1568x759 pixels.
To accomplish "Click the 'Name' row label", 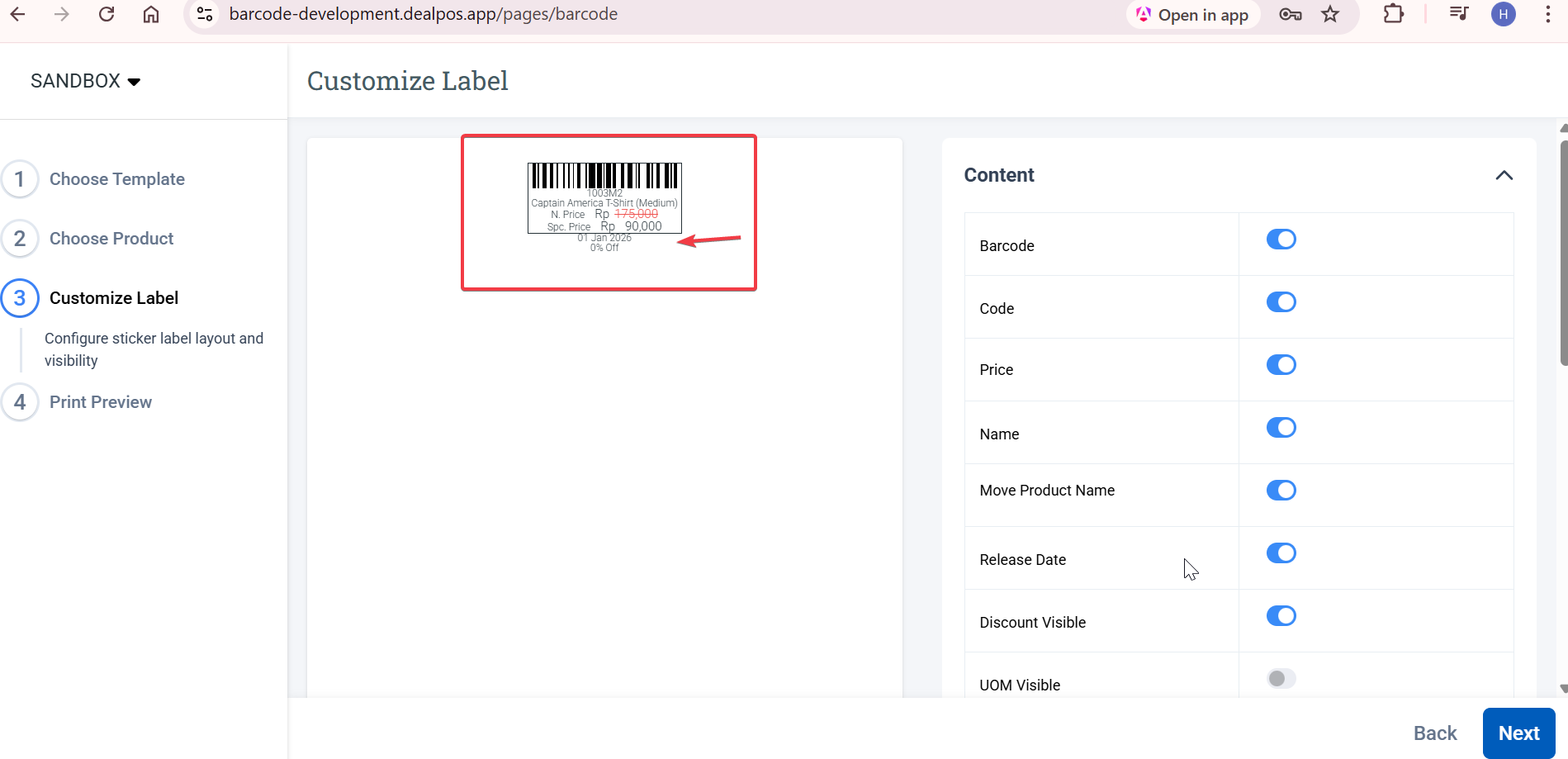I will [x=999, y=434].
